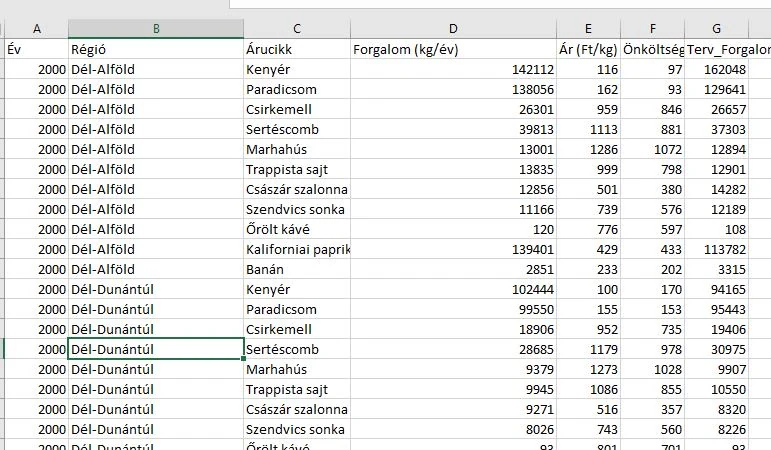Viewport: 771px width, 450px height.
Task: Select the Dél-Dunántúl 'Paradicsom' cell
Action: coord(297,309)
